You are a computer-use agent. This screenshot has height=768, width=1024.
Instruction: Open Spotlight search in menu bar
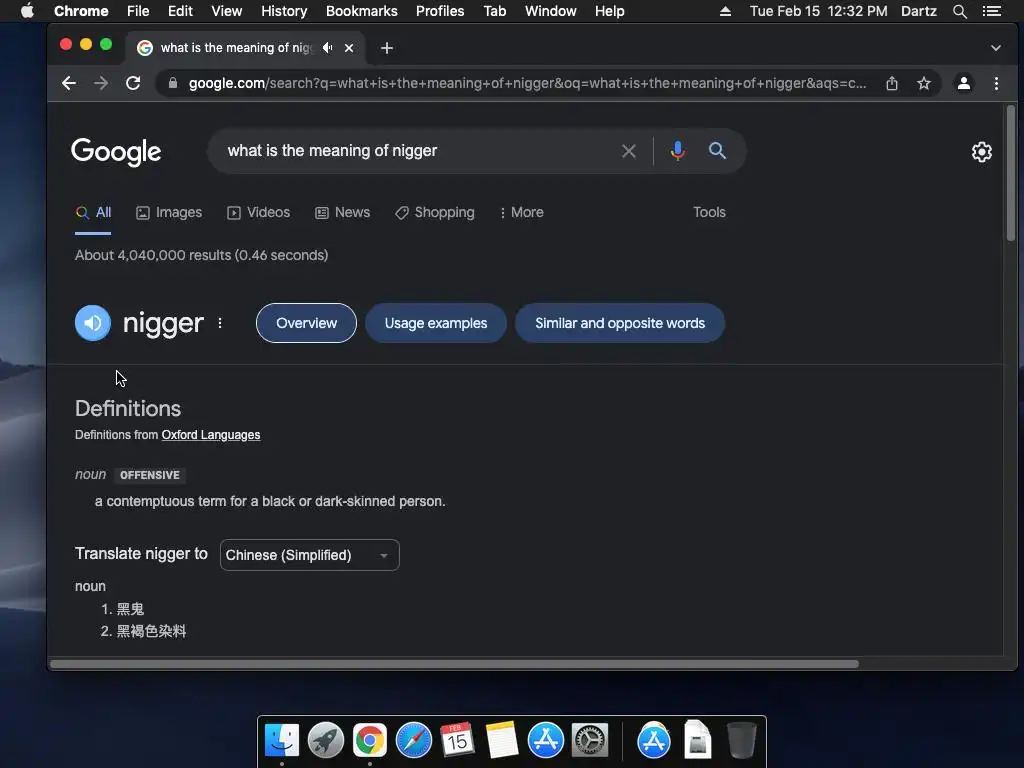point(959,11)
